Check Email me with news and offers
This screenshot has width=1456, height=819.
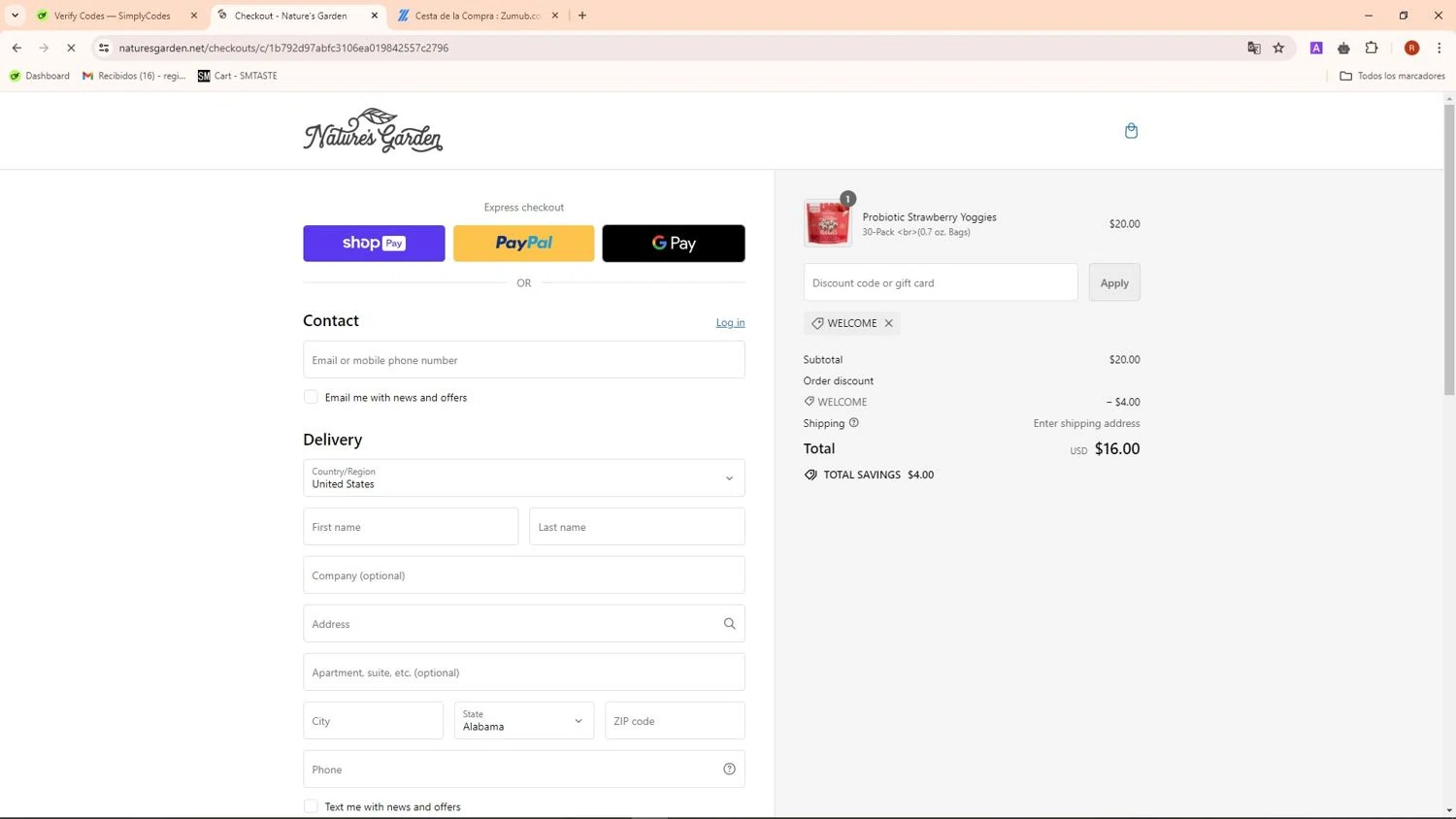(311, 397)
